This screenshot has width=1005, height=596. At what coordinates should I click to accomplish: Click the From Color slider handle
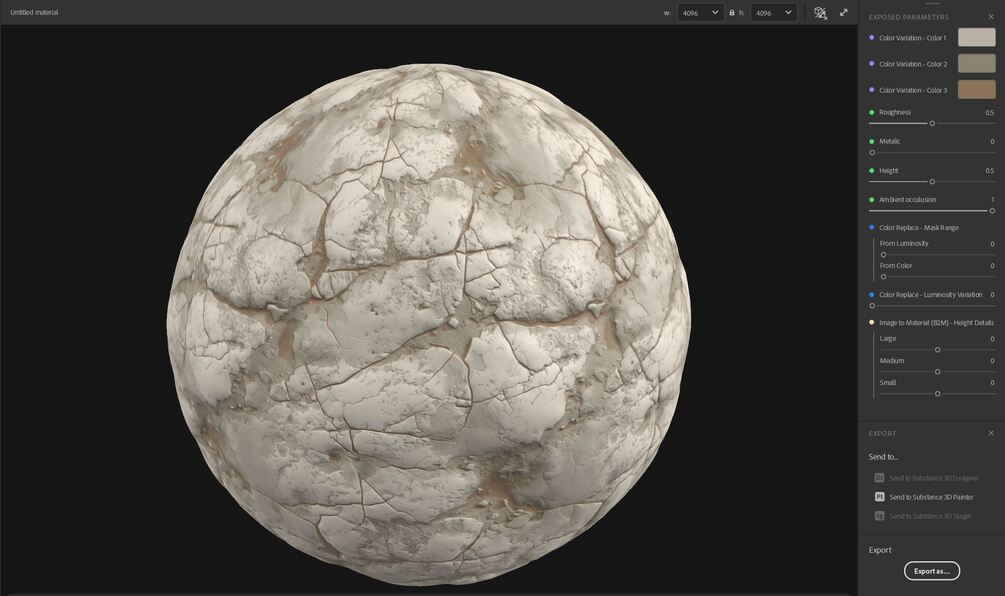pyautogui.click(x=883, y=277)
